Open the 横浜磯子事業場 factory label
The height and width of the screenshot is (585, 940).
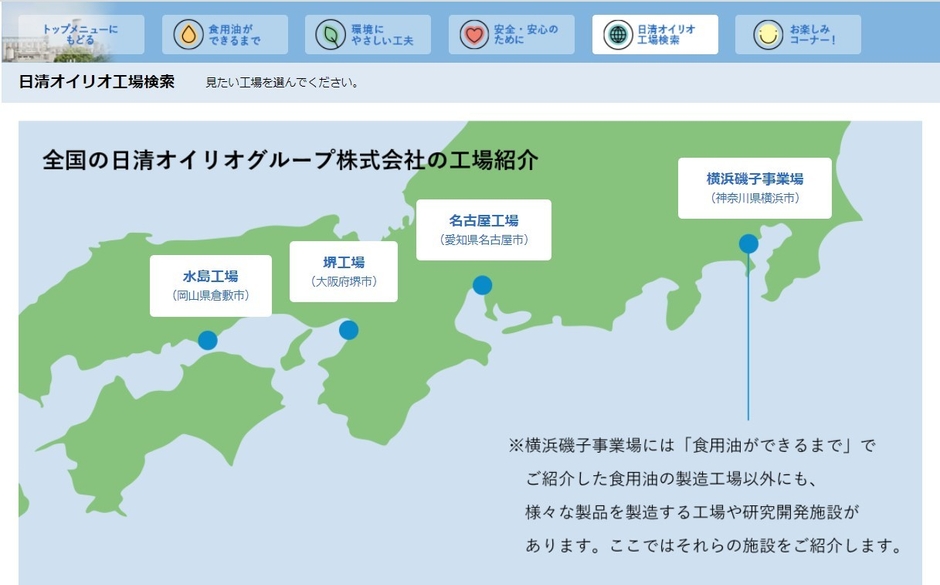coord(757,189)
